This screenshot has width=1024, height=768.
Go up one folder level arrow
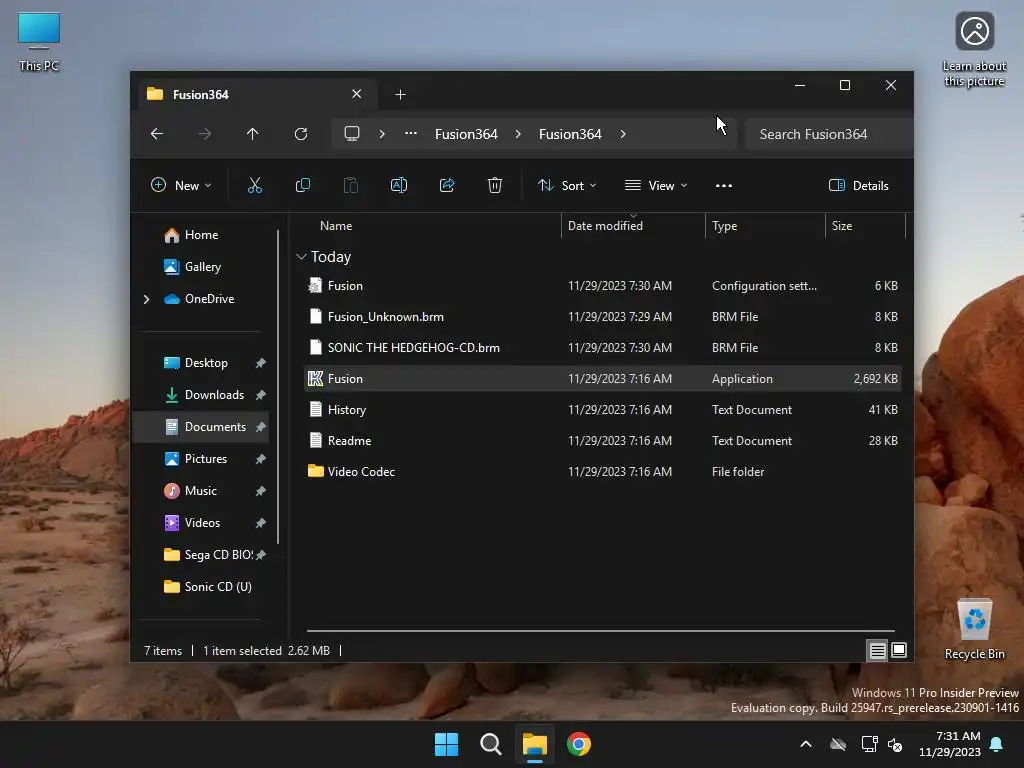(x=253, y=134)
